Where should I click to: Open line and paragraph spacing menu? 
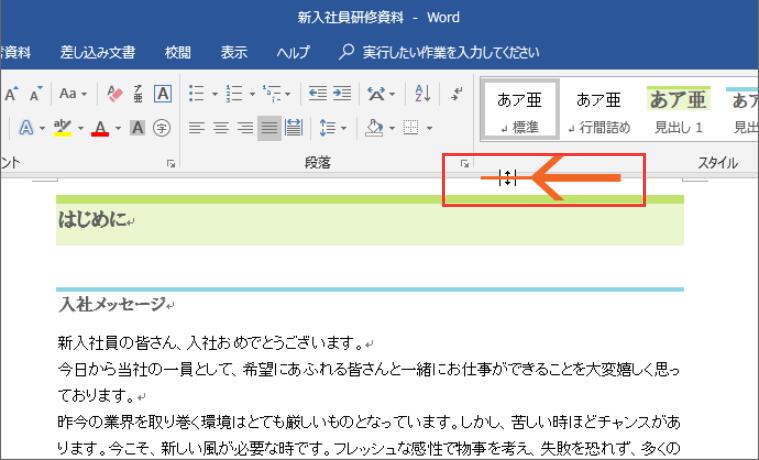333,128
